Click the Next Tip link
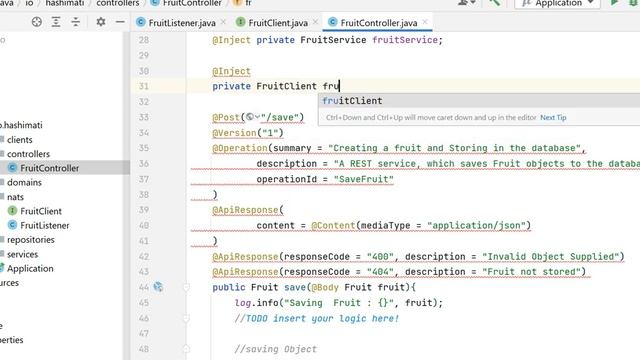The width and height of the screenshot is (640, 360). (553, 118)
